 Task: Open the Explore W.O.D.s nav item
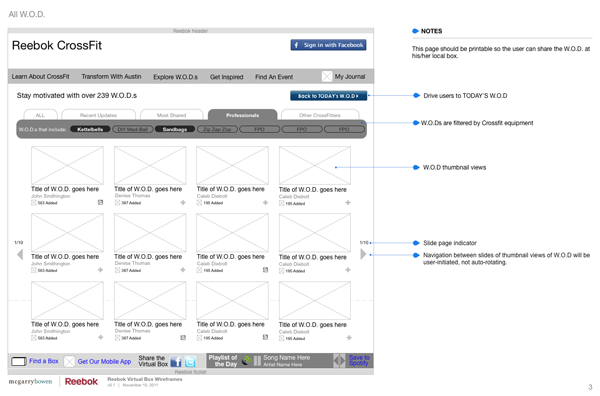[x=176, y=77]
